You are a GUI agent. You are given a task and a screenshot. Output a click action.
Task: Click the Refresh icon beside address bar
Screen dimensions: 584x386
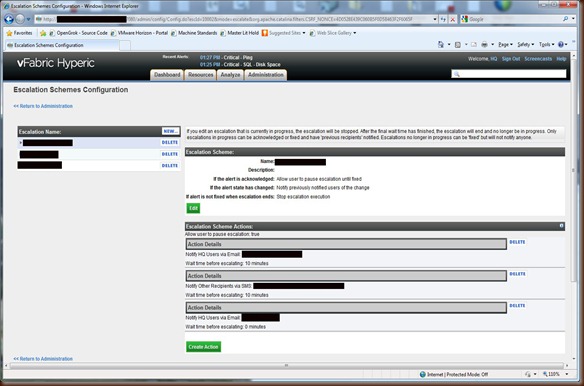tap(443, 19)
